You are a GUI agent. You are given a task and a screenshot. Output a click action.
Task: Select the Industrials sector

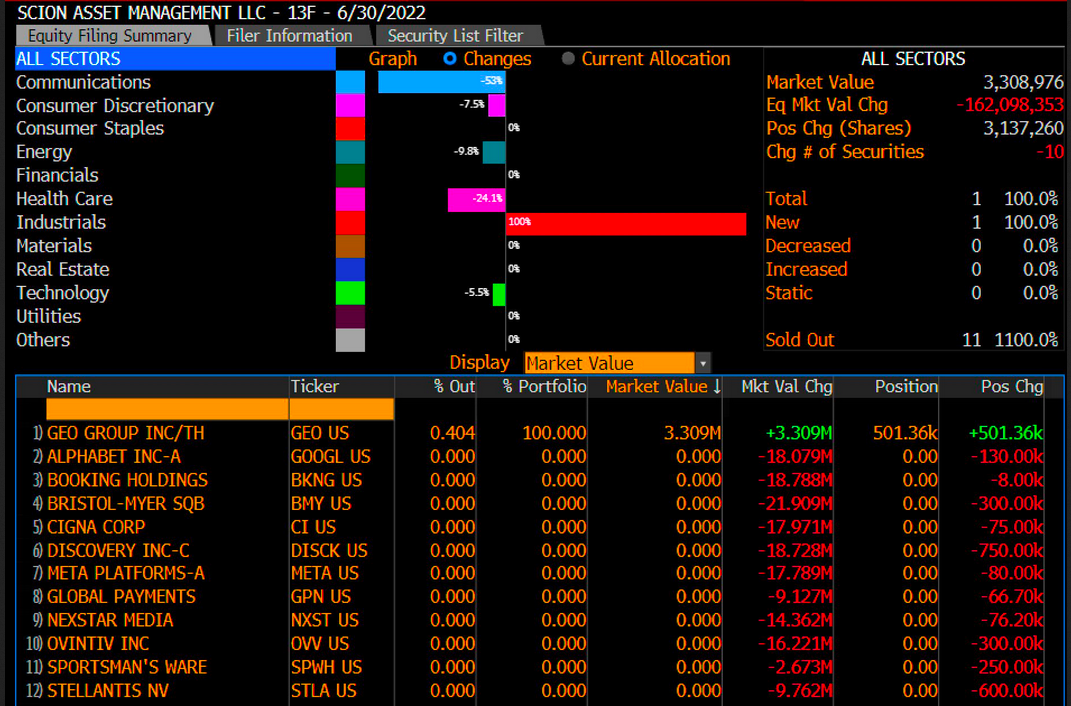61,222
